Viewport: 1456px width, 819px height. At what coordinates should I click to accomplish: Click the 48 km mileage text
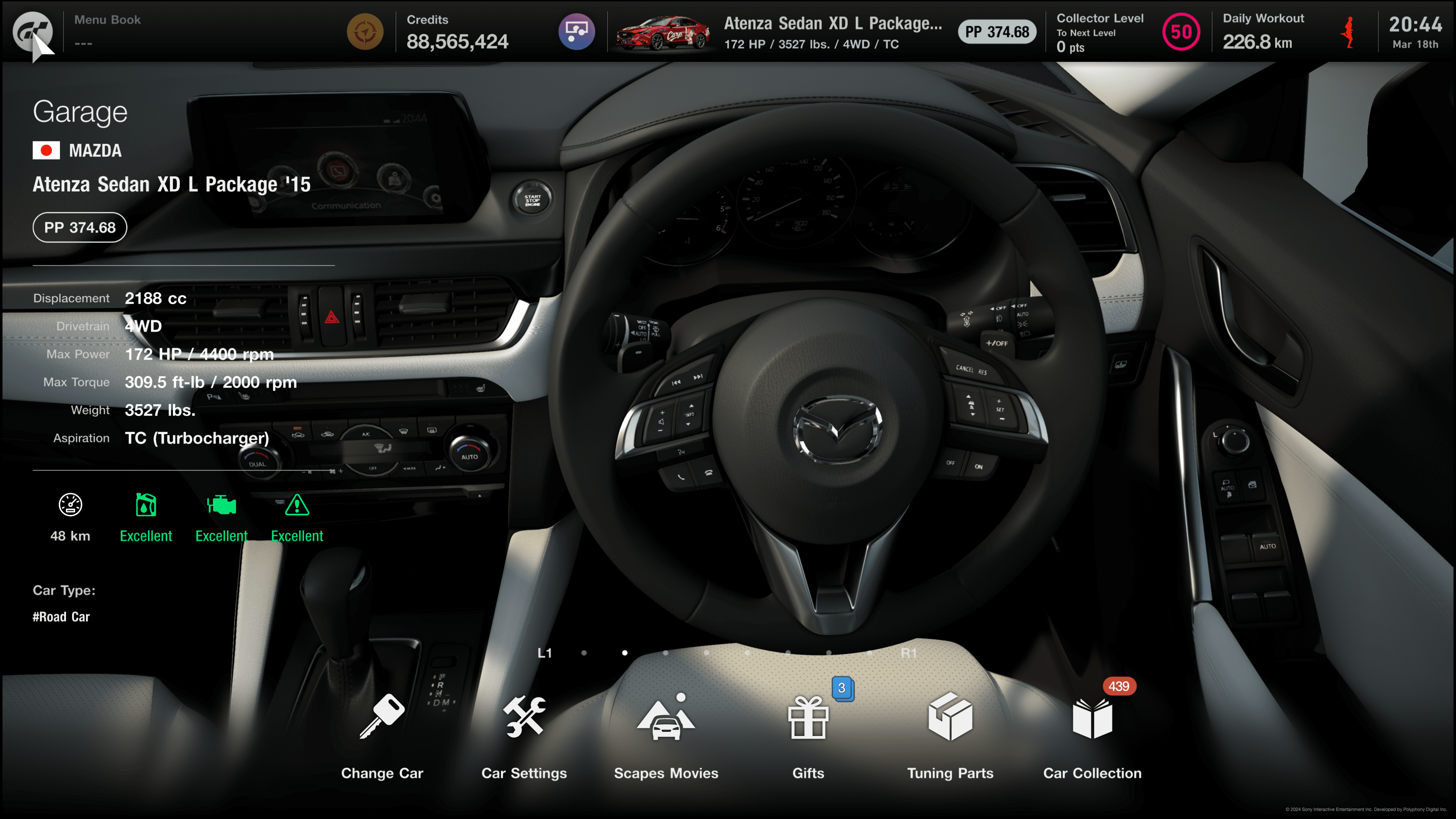pos(71,536)
